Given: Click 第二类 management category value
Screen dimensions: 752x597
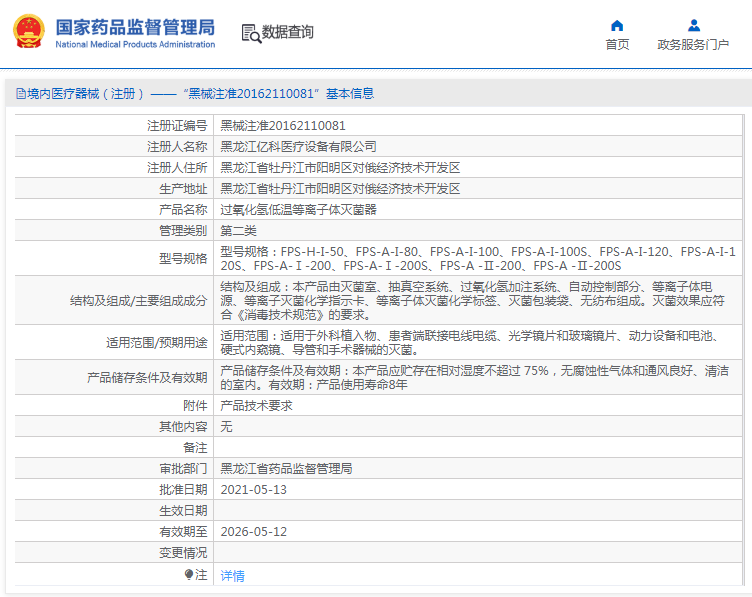Looking at the screenshot, I should point(238,231).
